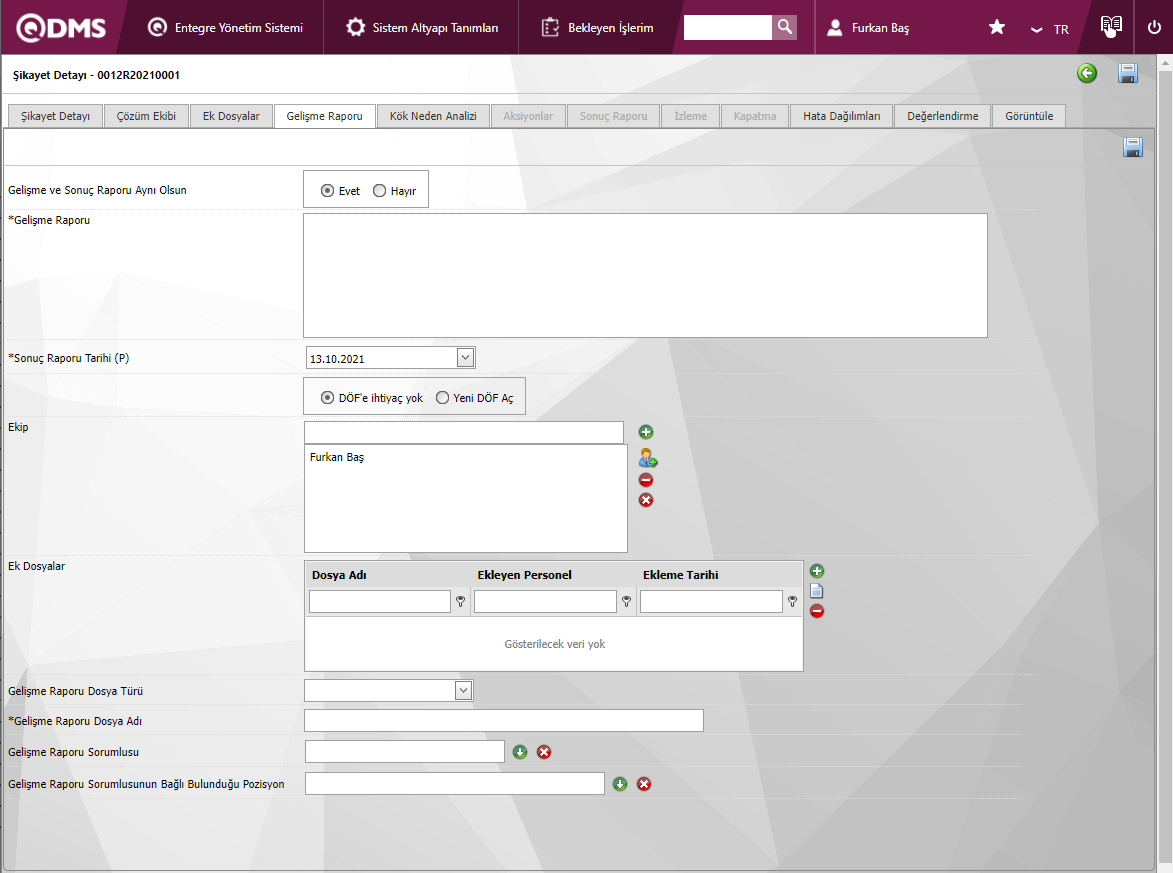
Task: Select the Hayır radio button
Action: 380,191
